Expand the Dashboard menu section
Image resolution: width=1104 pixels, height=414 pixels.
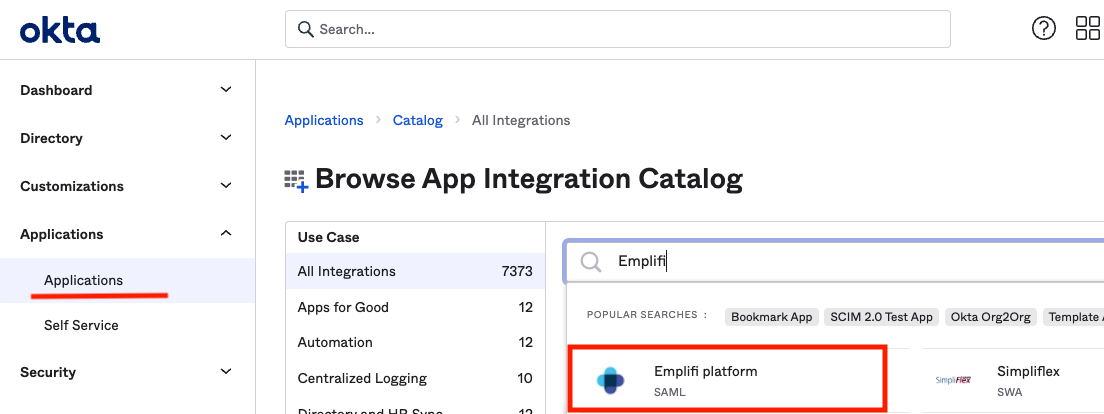(x=226, y=90)
